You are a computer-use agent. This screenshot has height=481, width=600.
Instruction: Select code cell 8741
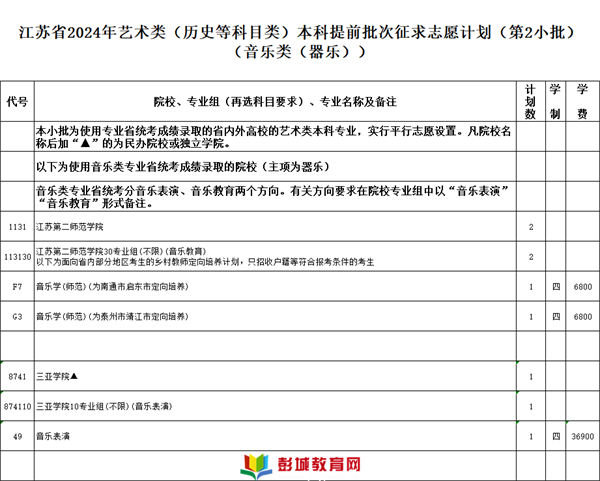coord(17,377)
